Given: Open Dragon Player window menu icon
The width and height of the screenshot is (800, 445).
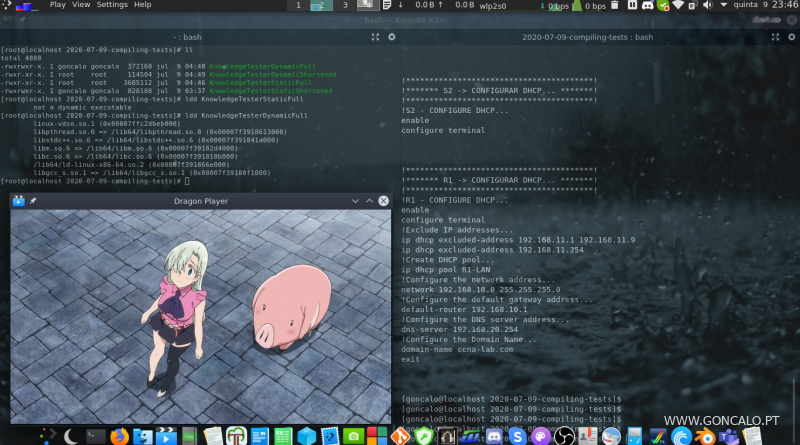Looking at the screenshot, I should click(18, 201).
